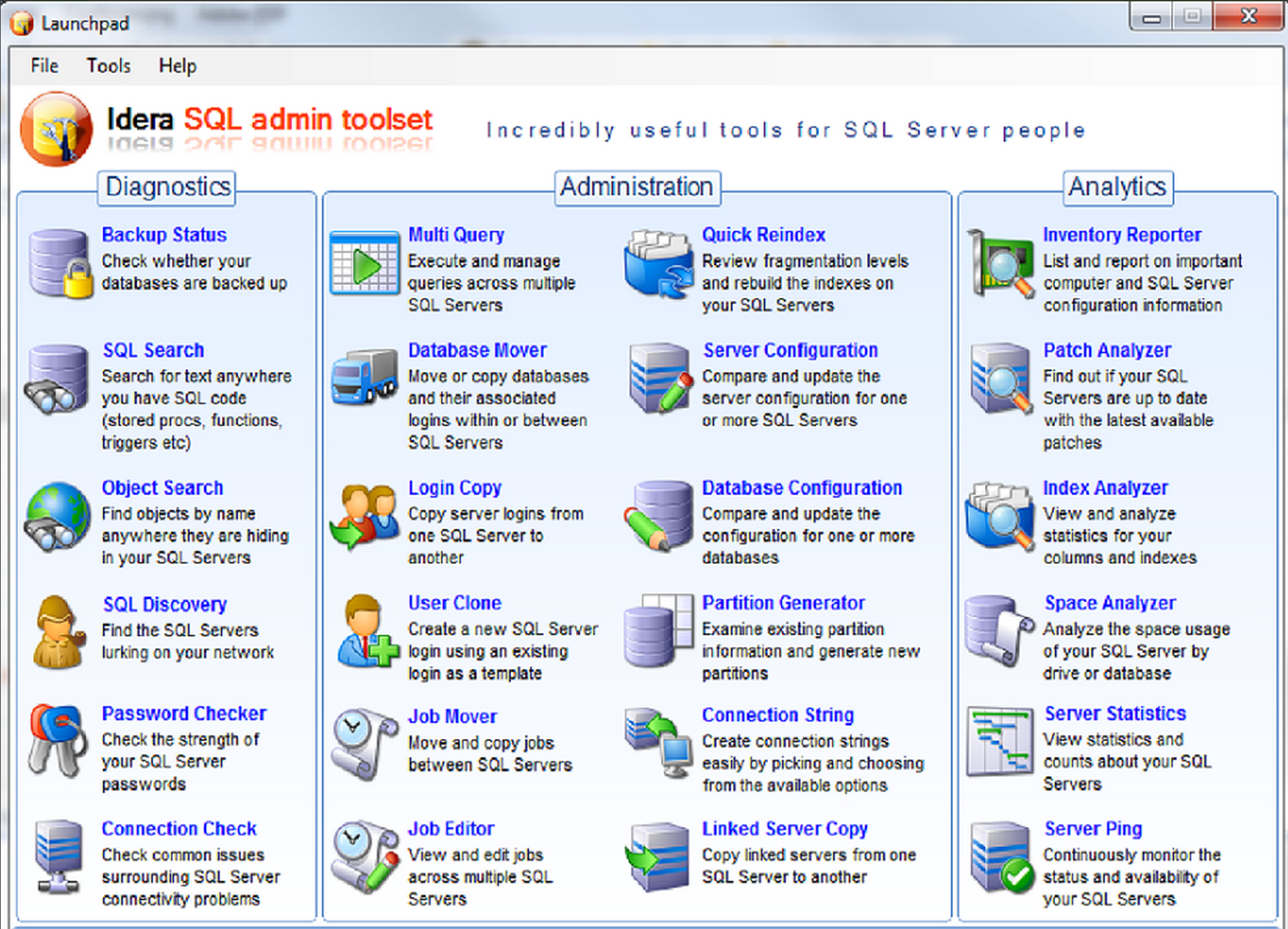The width and height of the screenshot is (1288, 929).
Task: Click the Partition Generator icon
Action: coord(659,631)
